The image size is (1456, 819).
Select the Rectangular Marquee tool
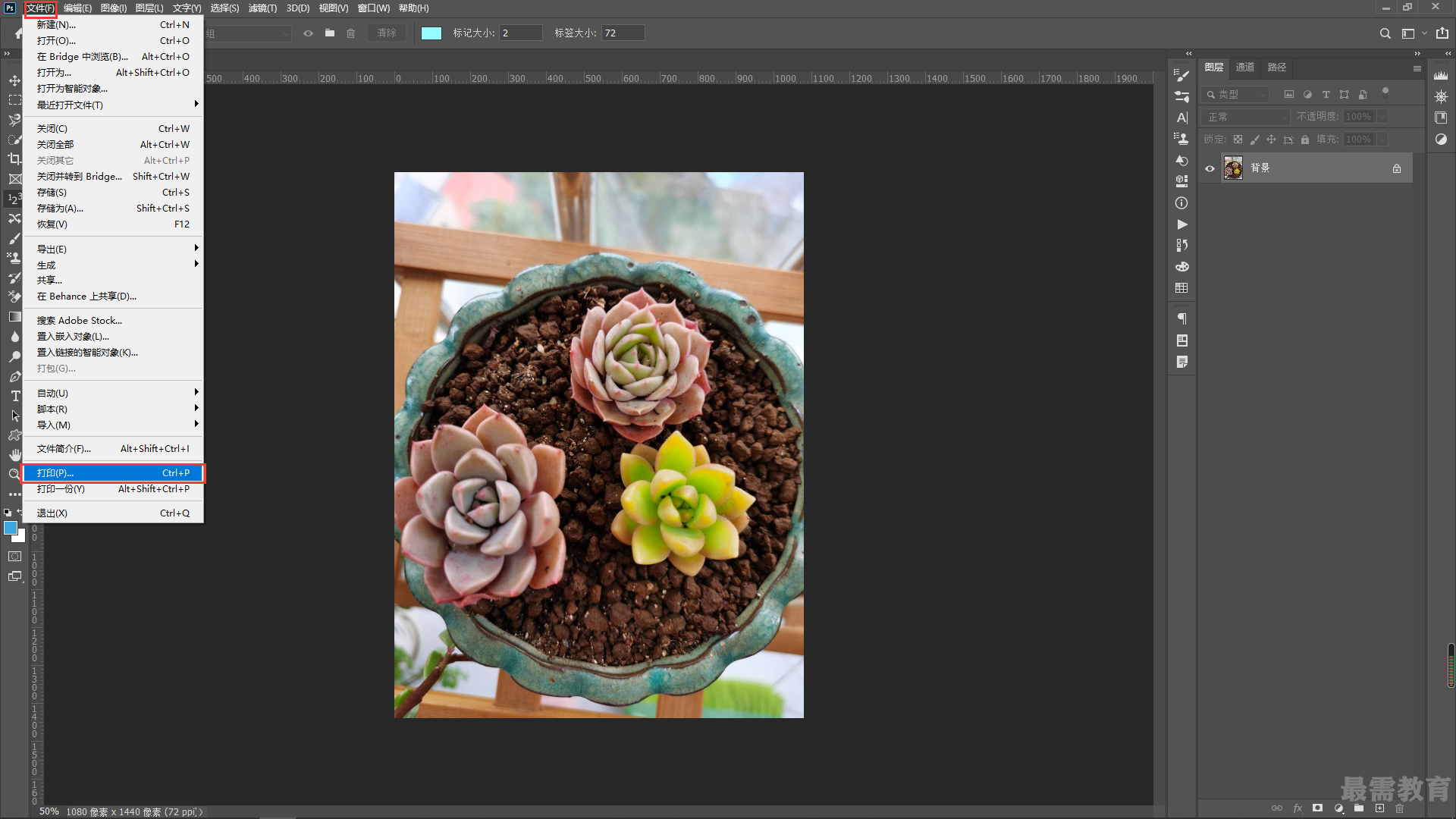click(14, 100)
